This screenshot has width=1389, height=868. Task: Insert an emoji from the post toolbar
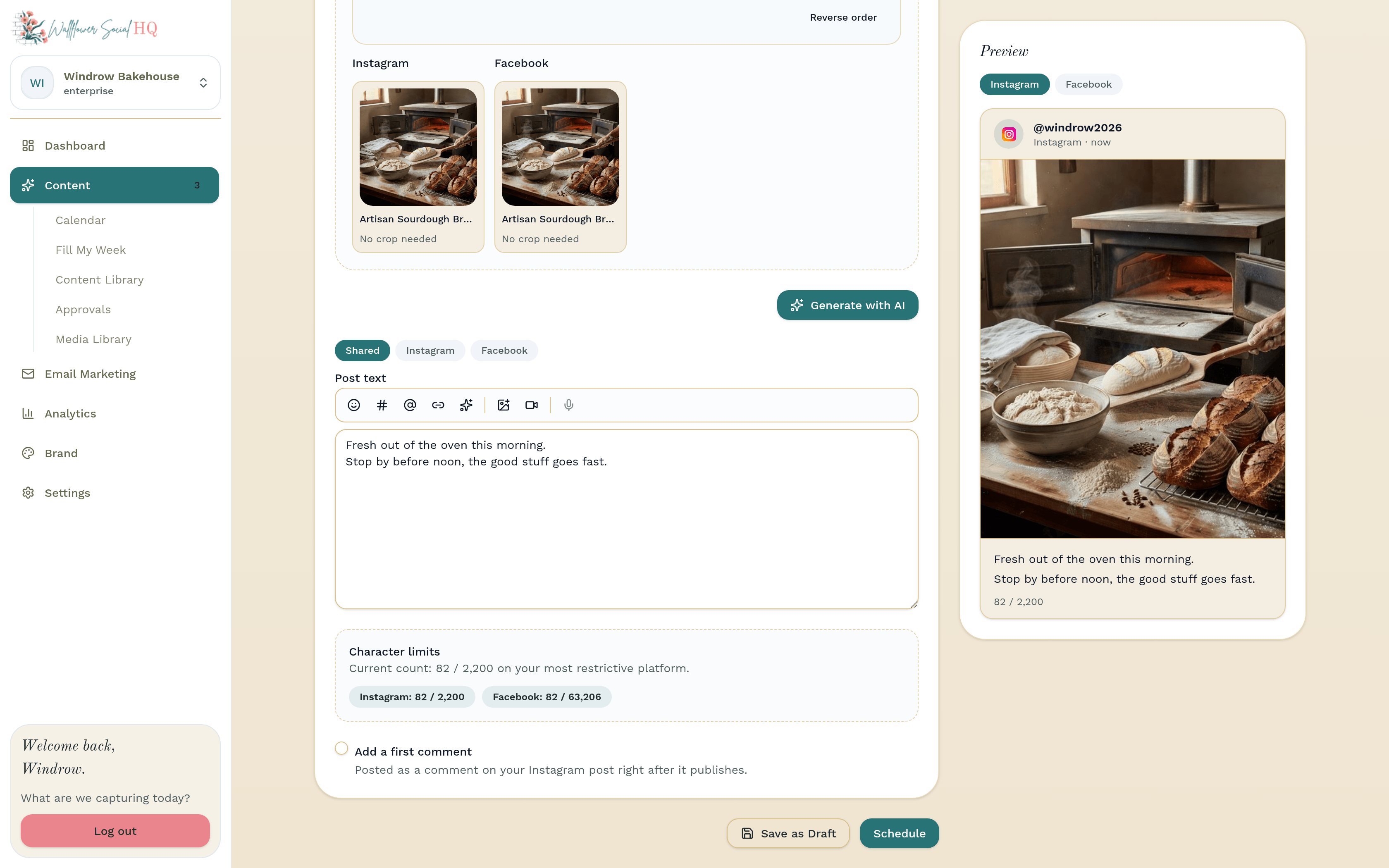coord(353,405)
